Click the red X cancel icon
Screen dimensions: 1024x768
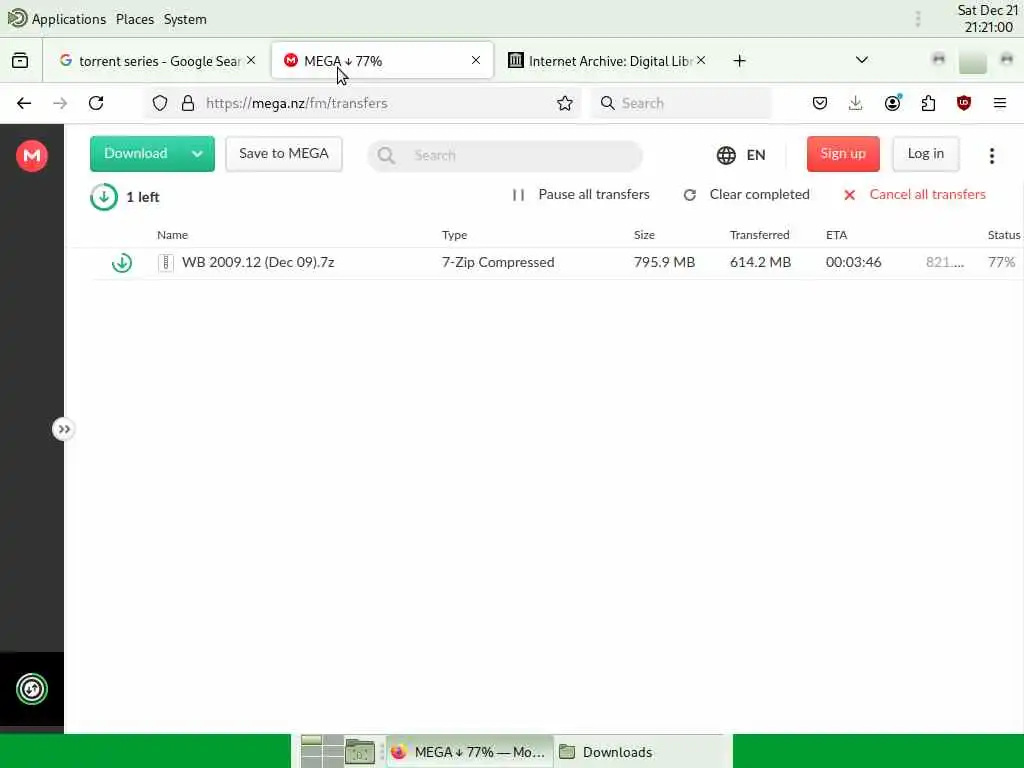tap(849, 195)
